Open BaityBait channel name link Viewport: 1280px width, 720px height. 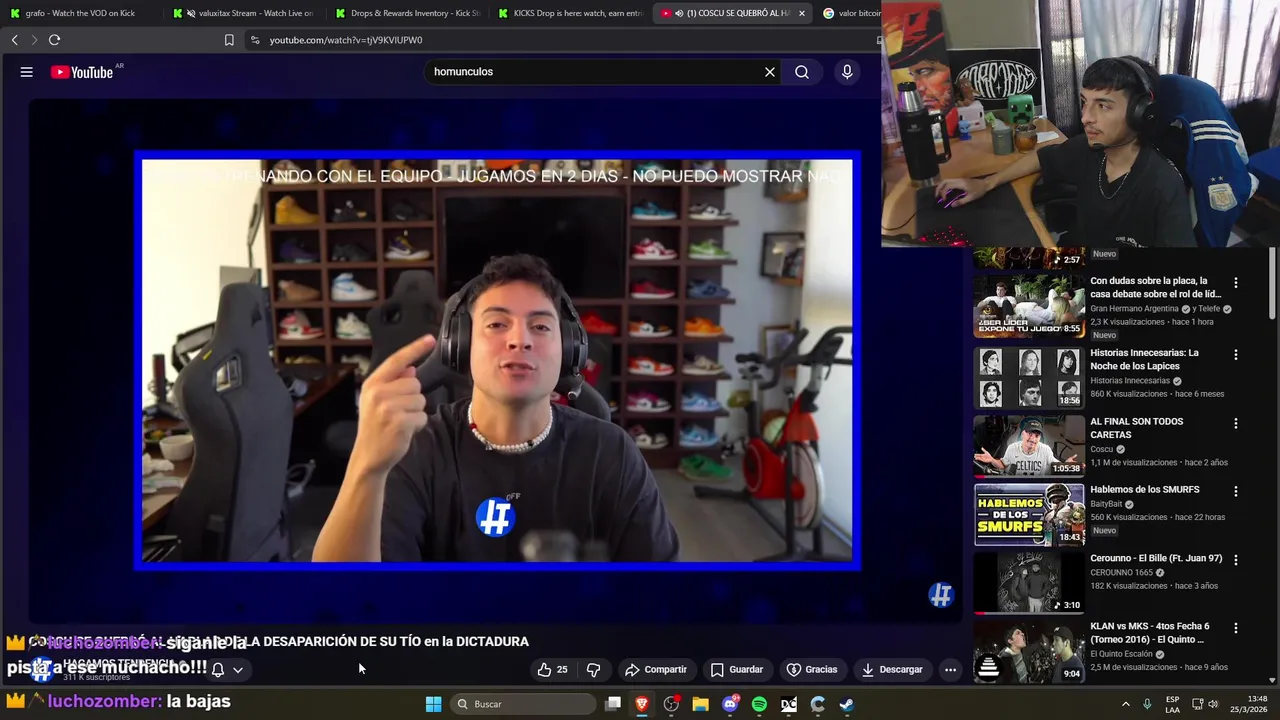1106,504
